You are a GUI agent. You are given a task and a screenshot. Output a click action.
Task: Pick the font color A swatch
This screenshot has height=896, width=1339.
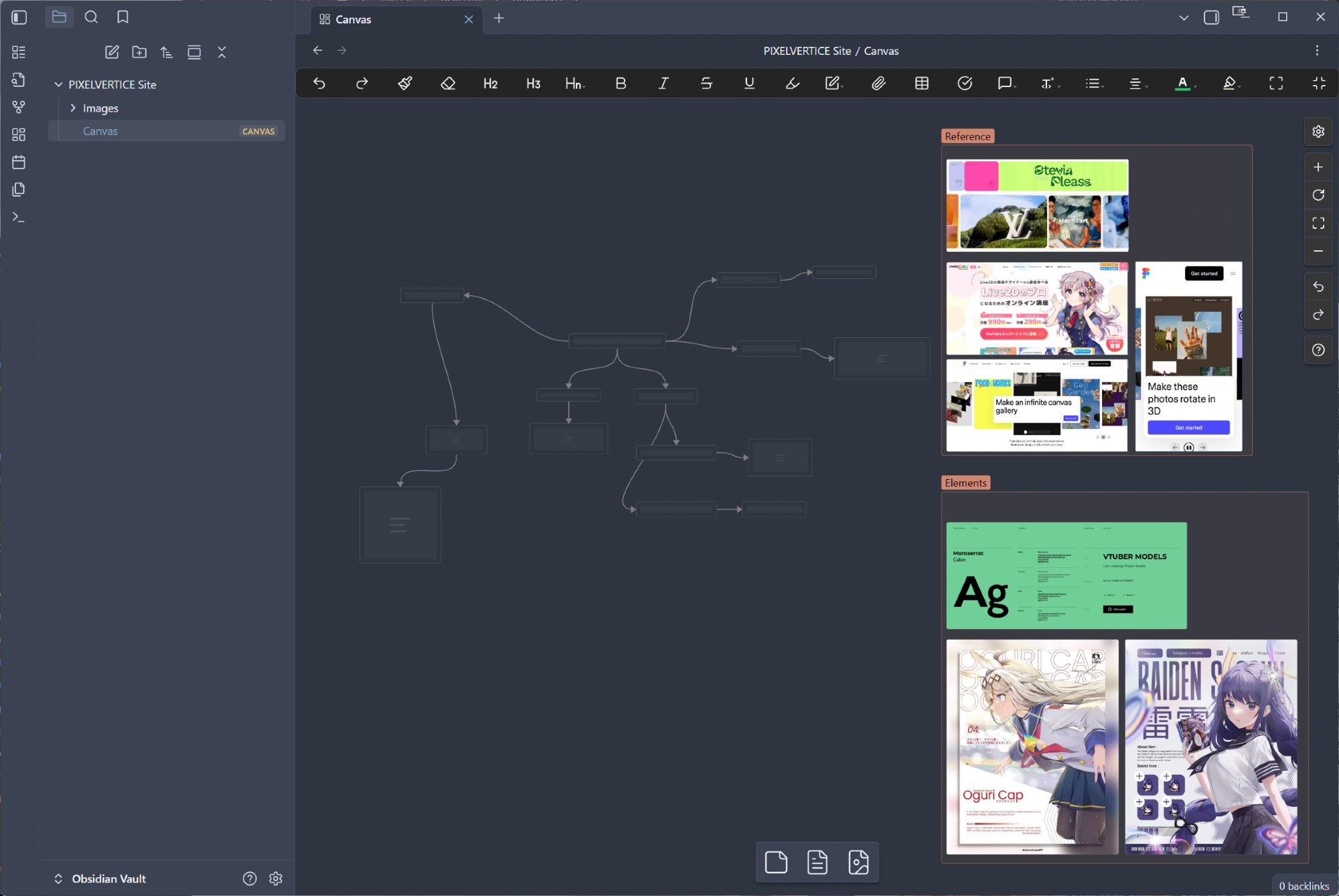click(1182, 83)
